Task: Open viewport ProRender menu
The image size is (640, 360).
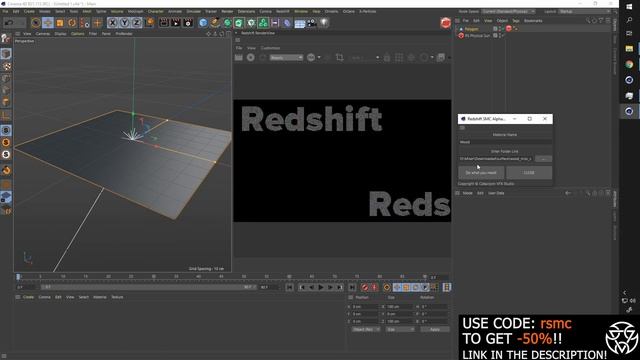Action: pyautogui.click(x=124, y=34)
